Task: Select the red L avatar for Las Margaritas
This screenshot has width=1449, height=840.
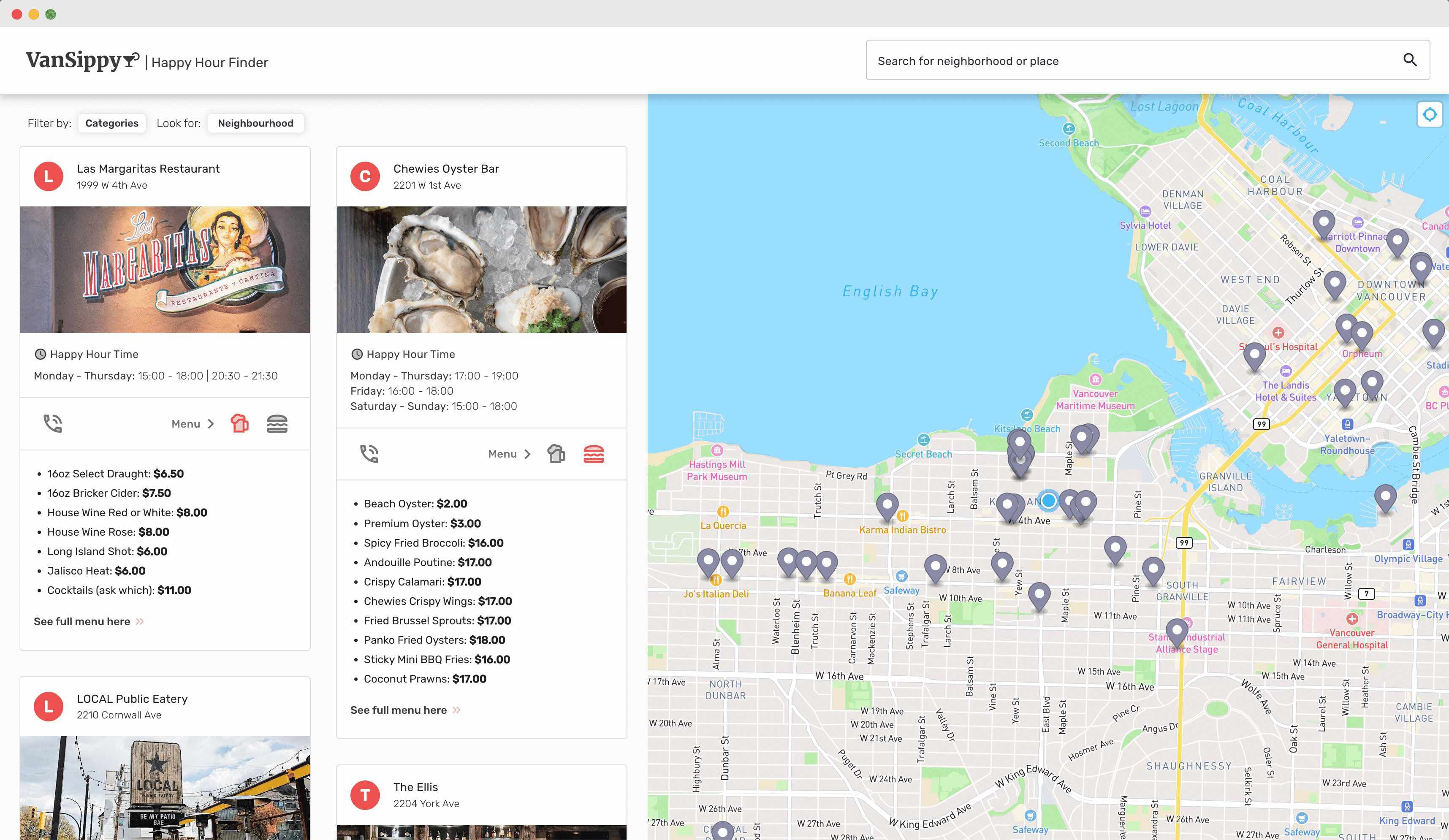Action: point(48,176)
